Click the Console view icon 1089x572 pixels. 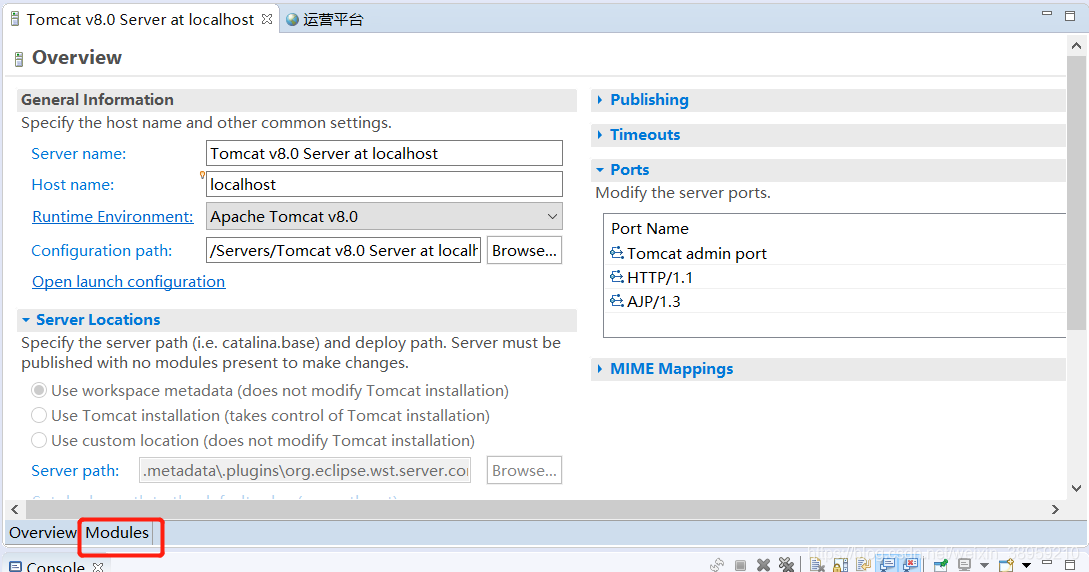click(x=15, y=566)
